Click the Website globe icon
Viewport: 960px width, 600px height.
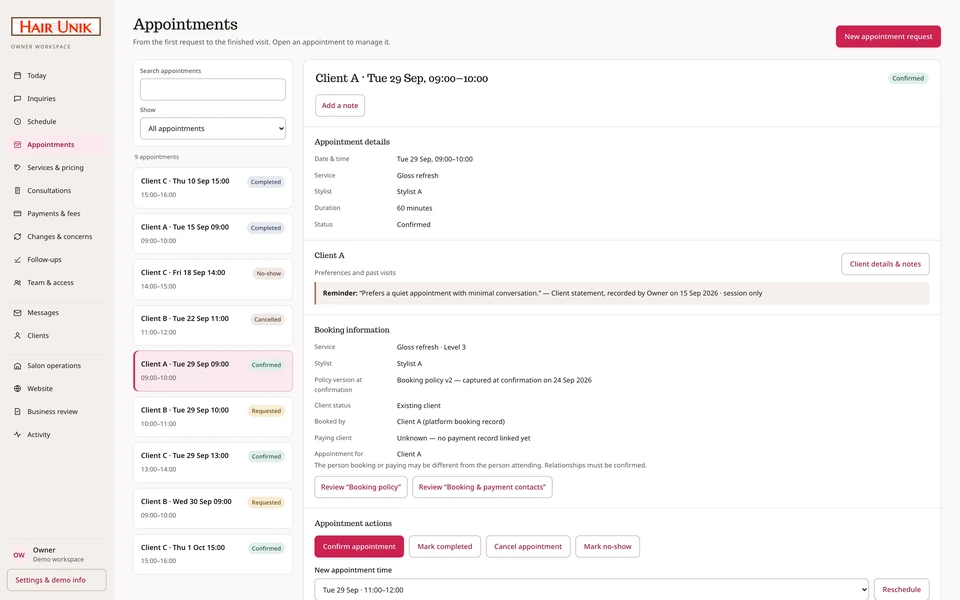point(17,388)
